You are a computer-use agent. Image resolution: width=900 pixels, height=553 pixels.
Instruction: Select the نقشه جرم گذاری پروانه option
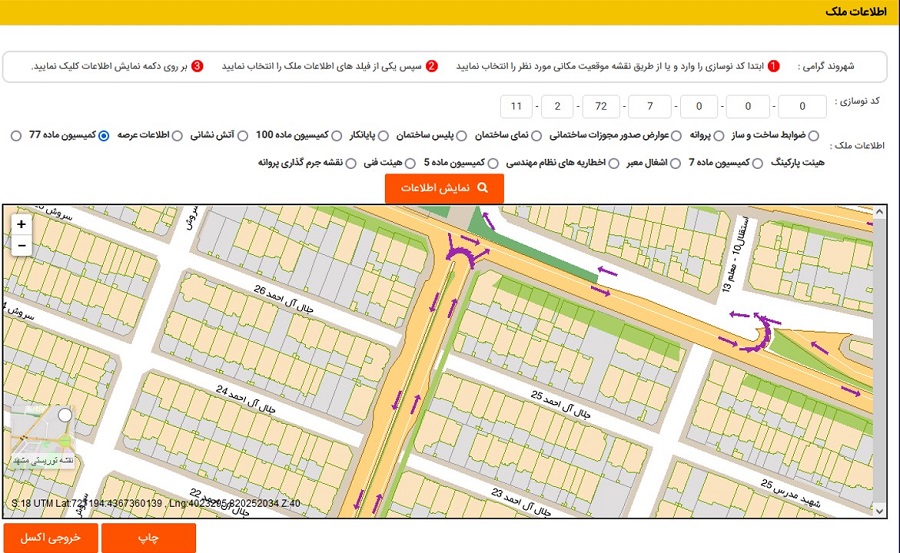352,162
